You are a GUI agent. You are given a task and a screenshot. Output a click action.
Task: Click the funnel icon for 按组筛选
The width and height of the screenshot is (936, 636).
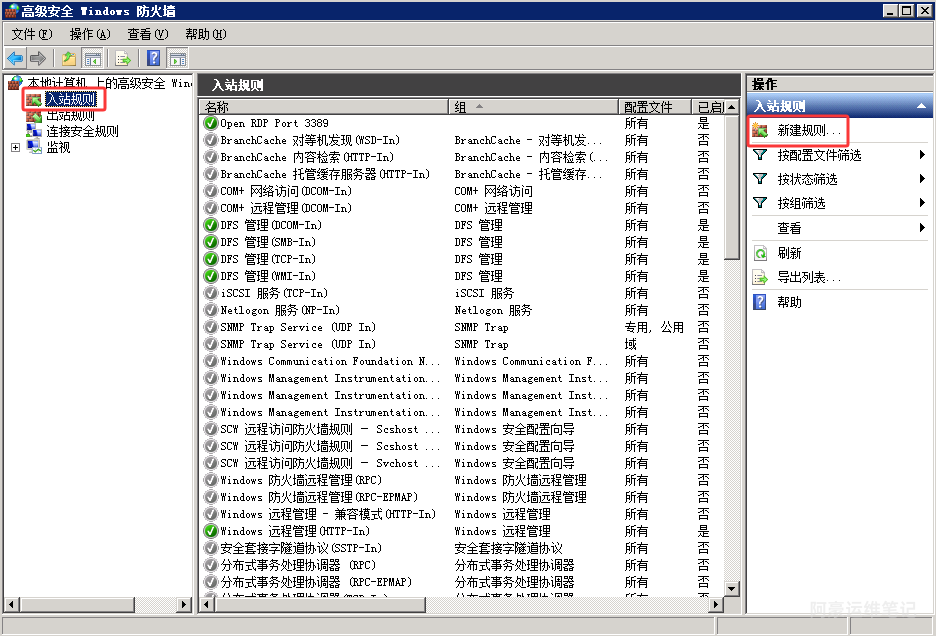pyautogui.click(x=760, y=203)
